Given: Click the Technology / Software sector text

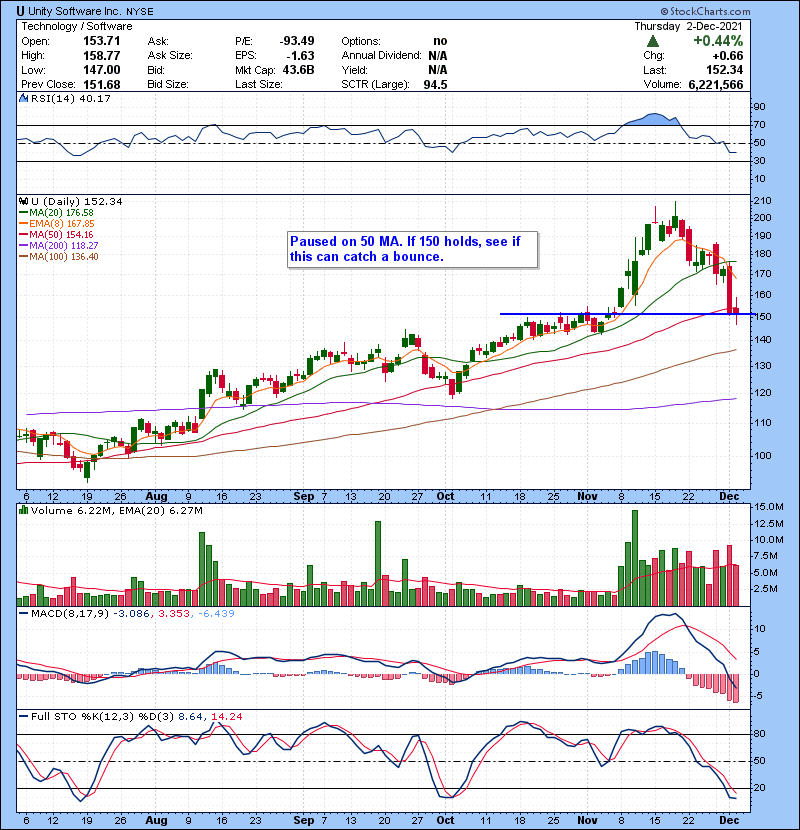Looking at the screenshot, I should (x=77, y=26).
